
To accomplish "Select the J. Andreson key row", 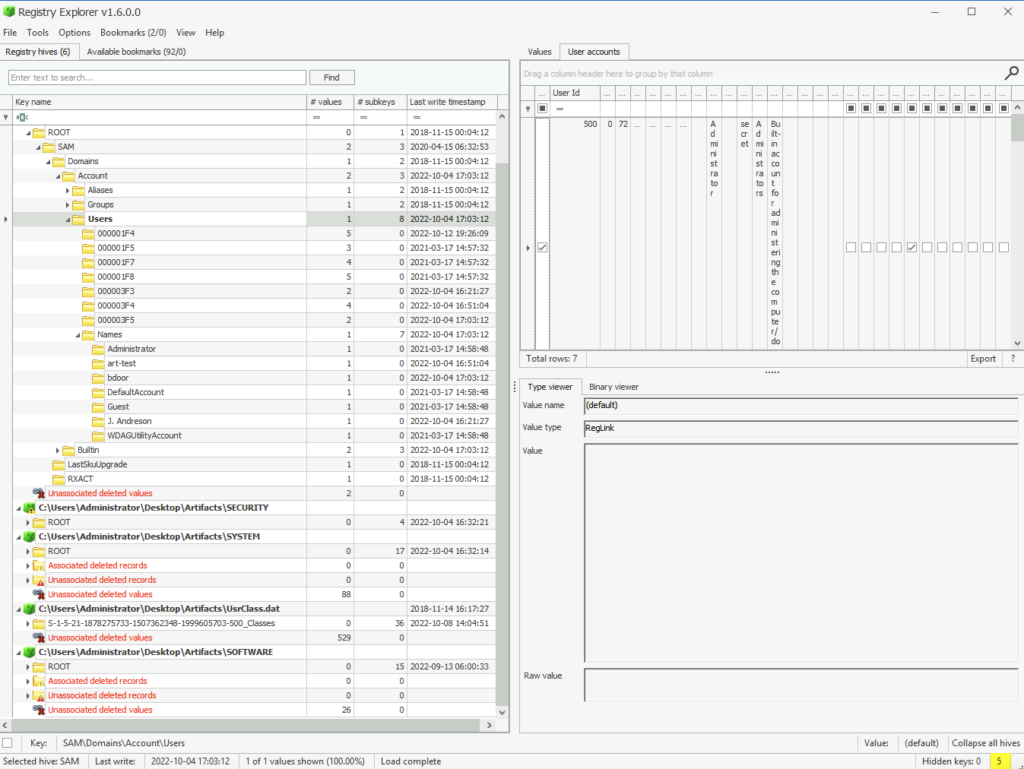I will pyautogui.click(x=254, y=421).
